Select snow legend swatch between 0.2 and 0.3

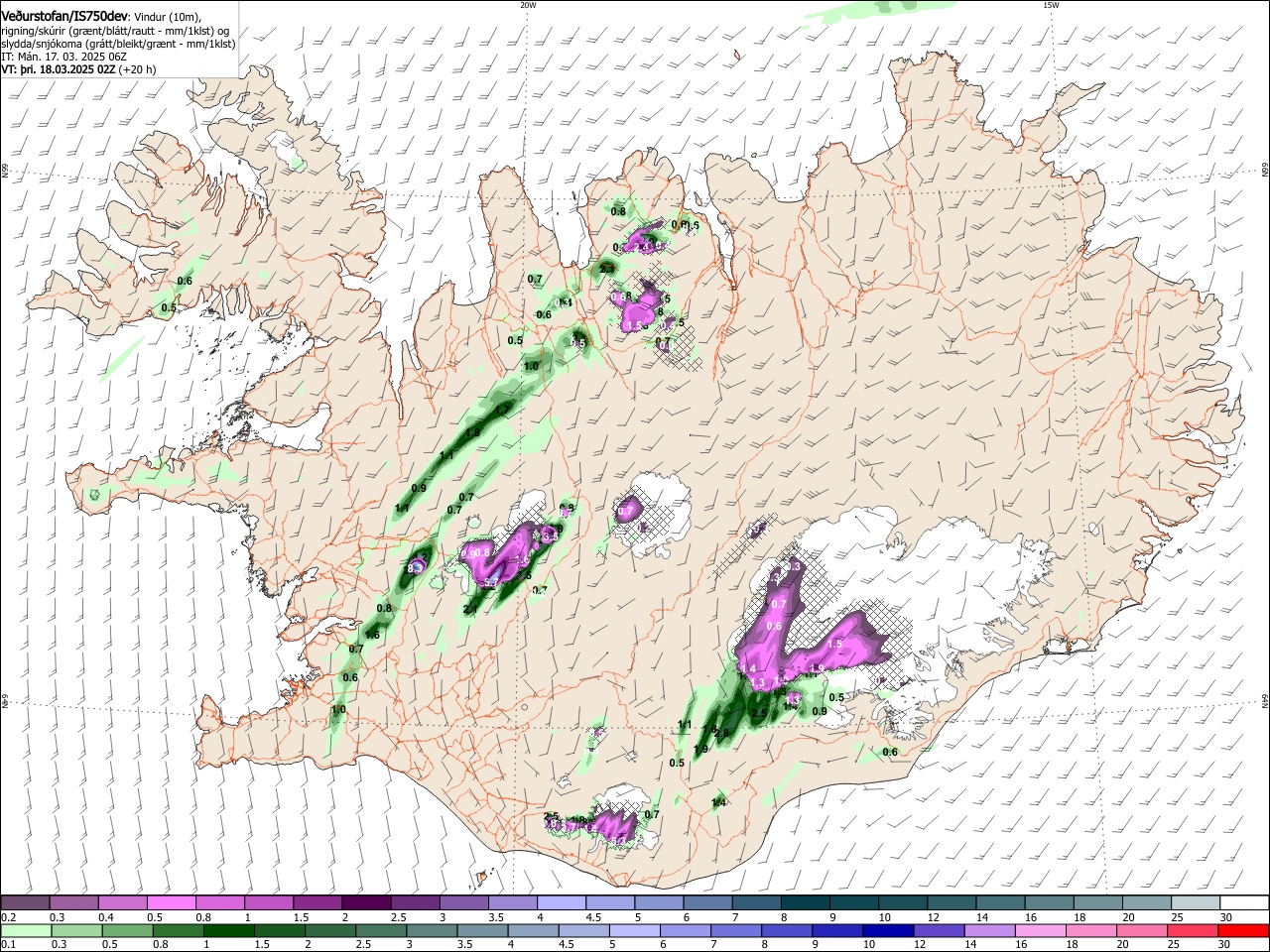tap(26, 903)
